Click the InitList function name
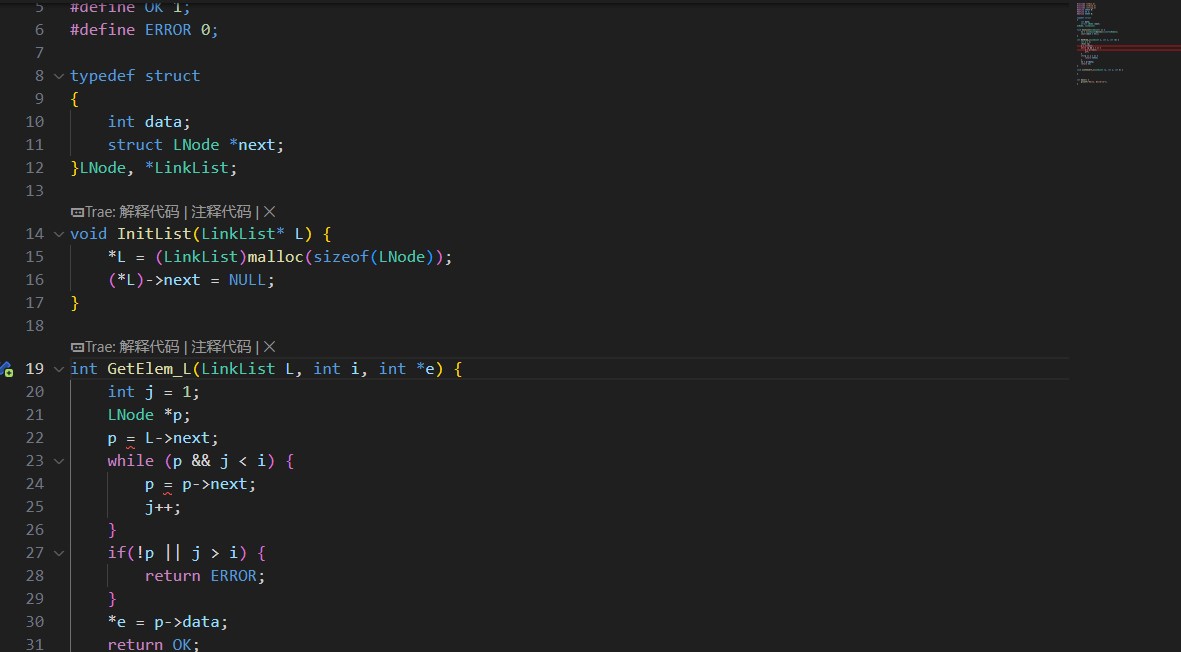The image size is (1181, 652). coord(154,234)
